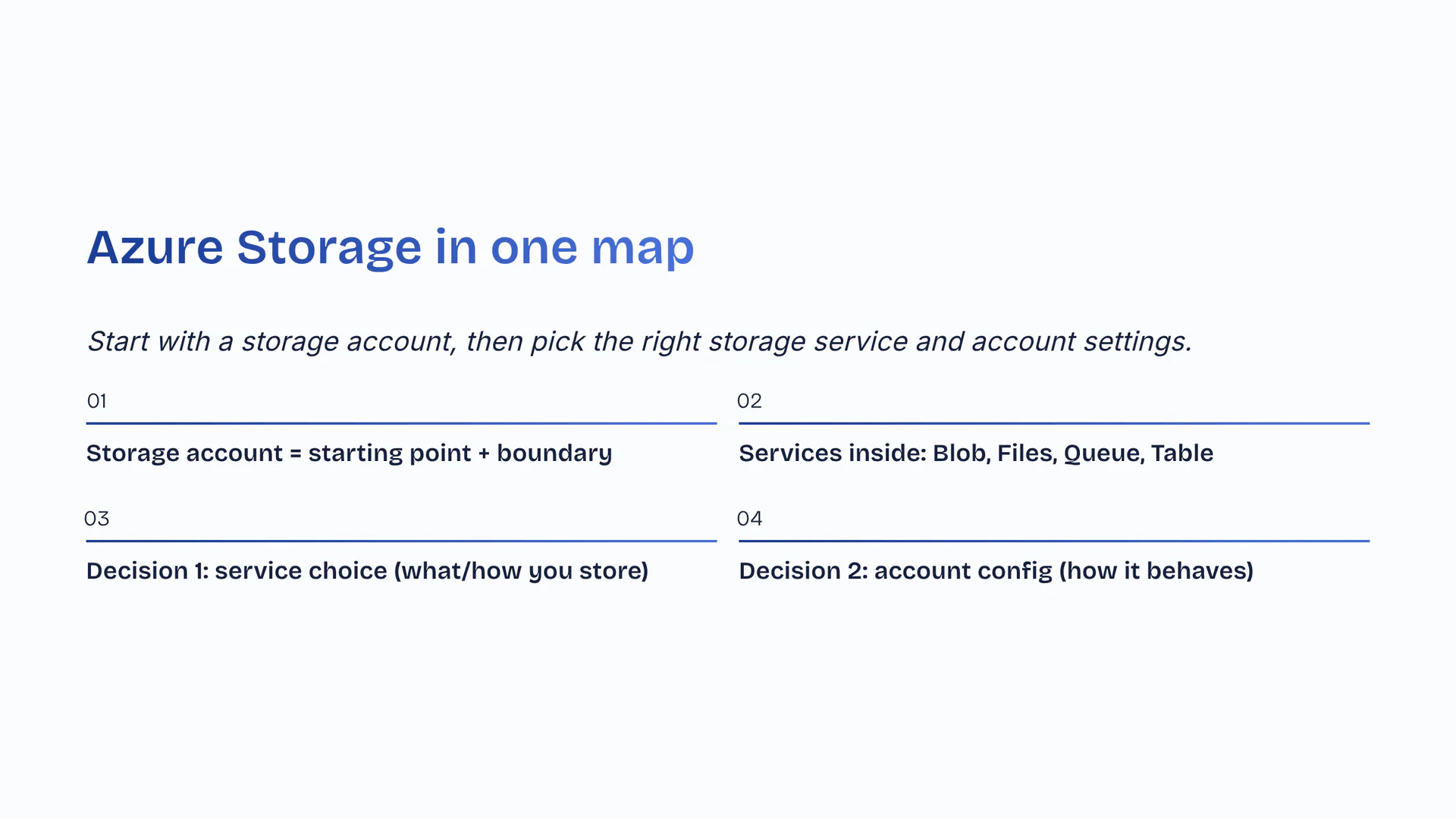Click the word "Table" in services list

click(1181, 453)
